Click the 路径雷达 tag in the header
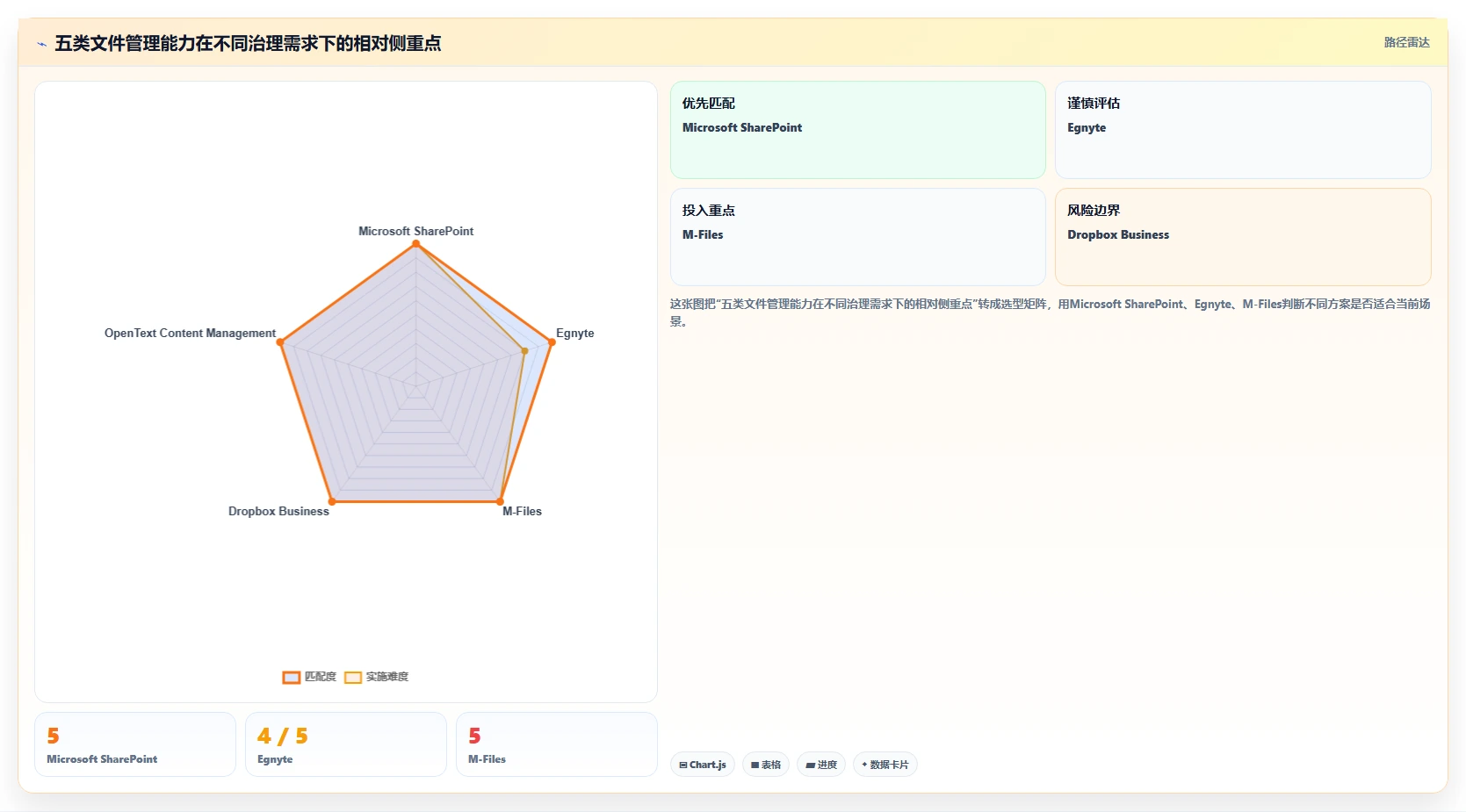Image resolution: width=1466 pixels, height=812 pixels. pos(1406,42)
